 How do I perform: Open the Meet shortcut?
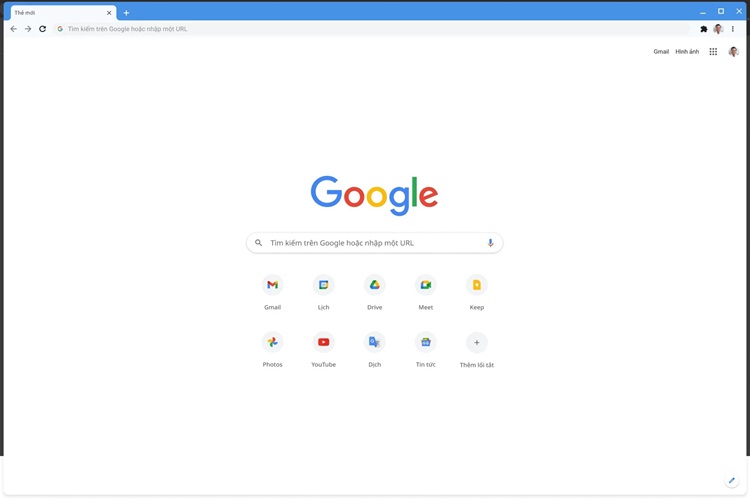click(426, 292)
